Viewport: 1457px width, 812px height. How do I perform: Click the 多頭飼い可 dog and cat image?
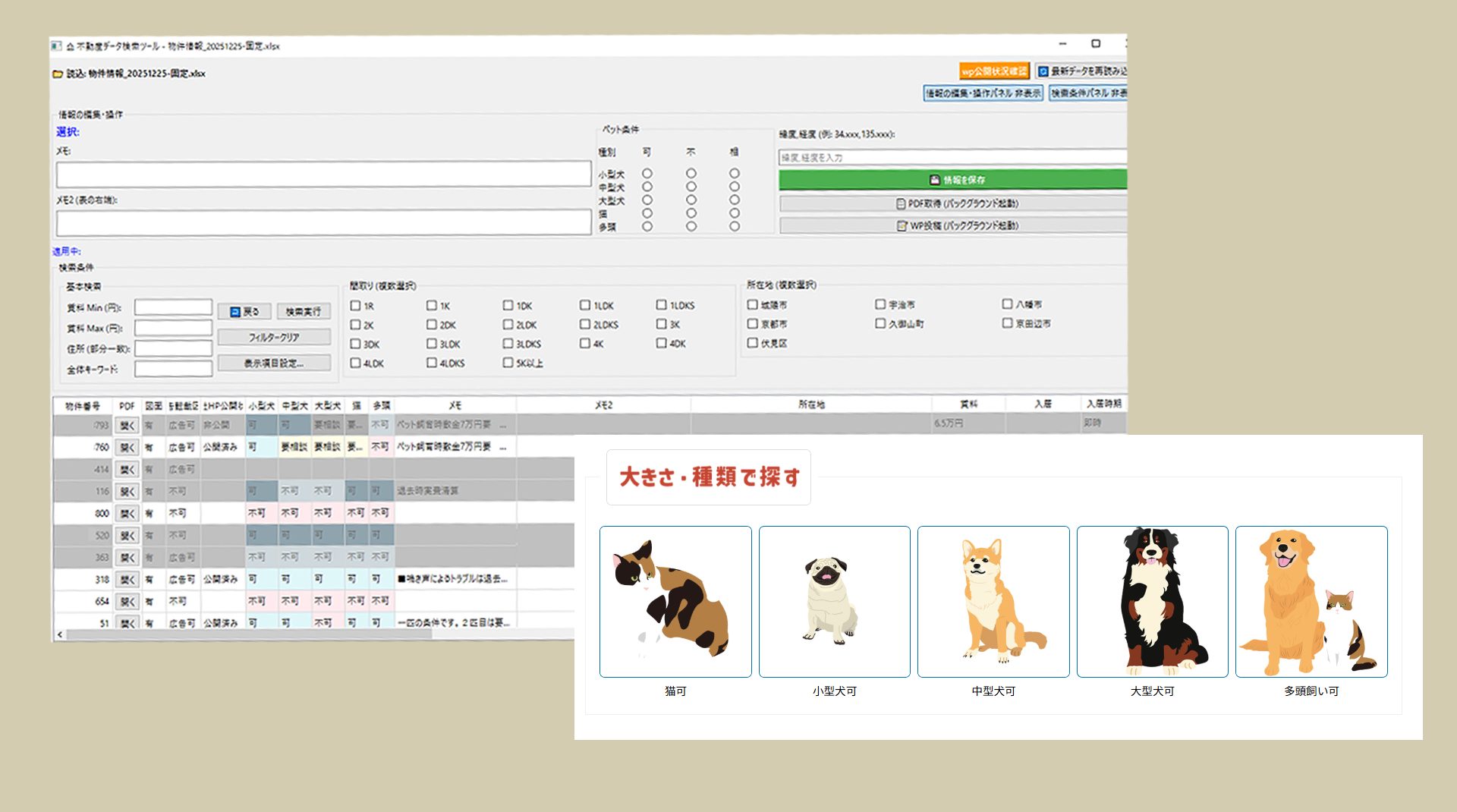(1311, 601)
